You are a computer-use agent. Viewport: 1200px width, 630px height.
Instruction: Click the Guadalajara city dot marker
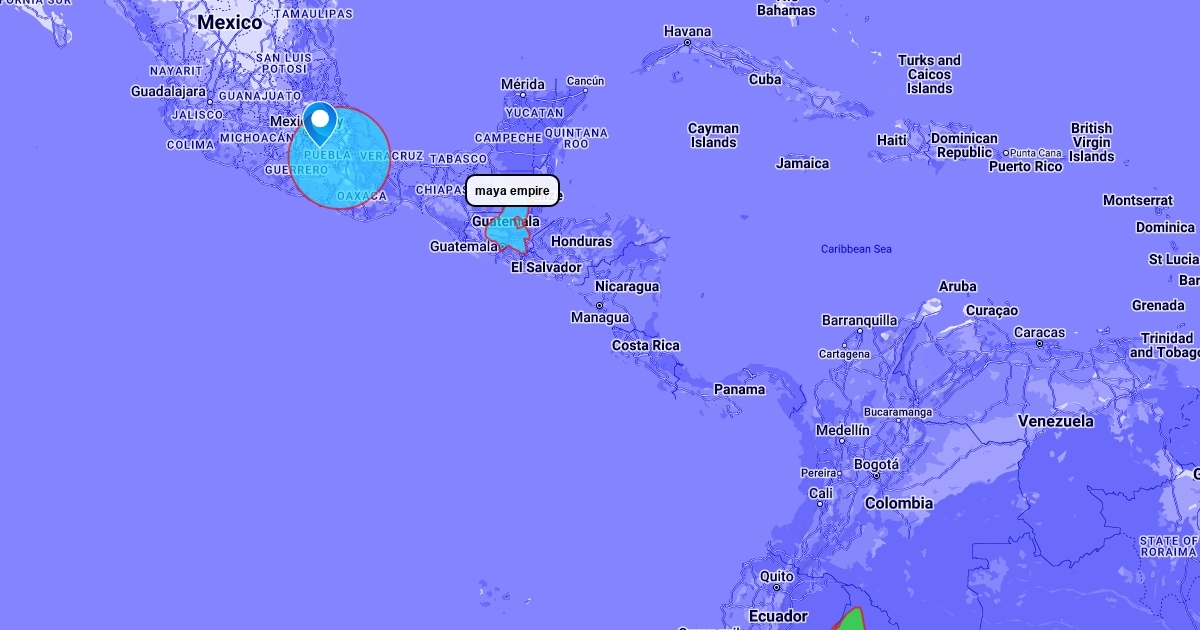(x=210, y=101)
